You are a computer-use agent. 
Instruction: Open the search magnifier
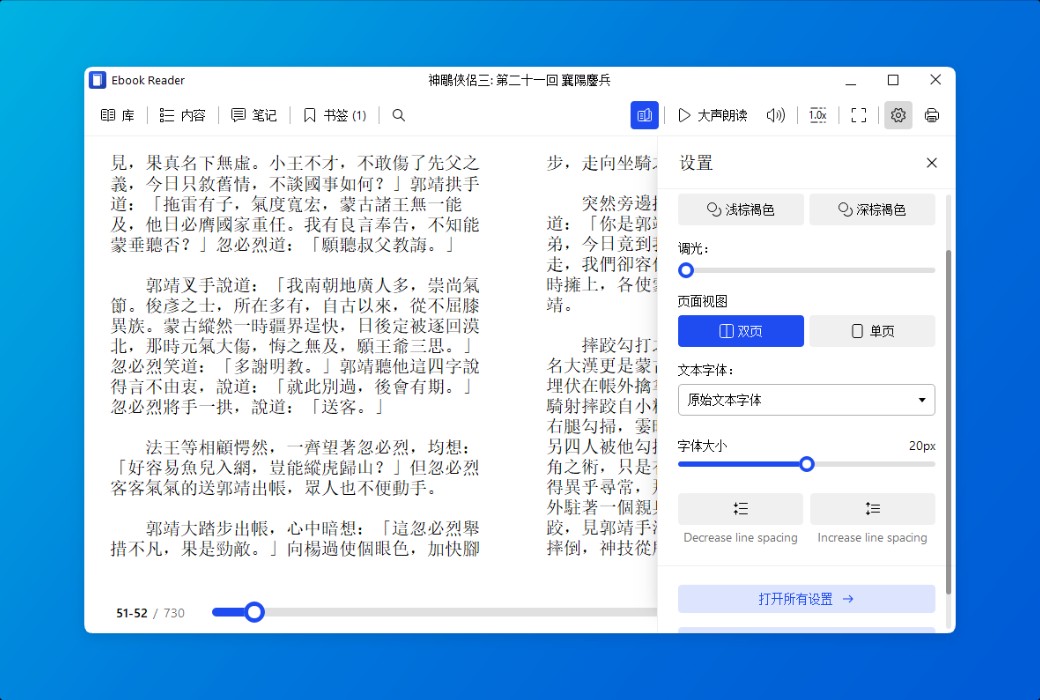(x=398, y=115)
